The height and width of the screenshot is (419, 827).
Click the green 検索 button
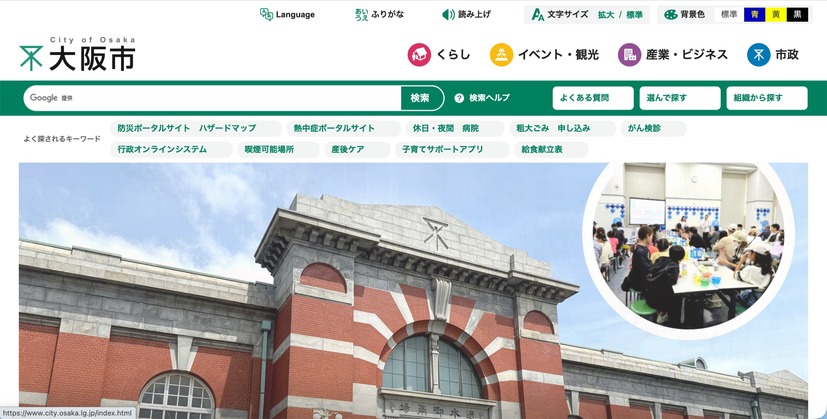coord(421,98)
